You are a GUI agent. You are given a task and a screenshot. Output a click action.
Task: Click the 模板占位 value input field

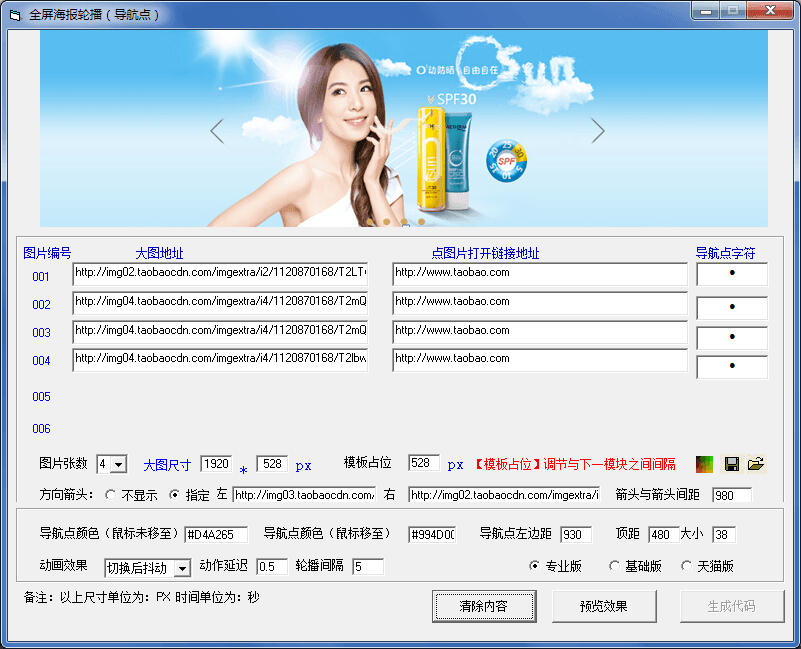pyautogui.click(x=424, y=464)
